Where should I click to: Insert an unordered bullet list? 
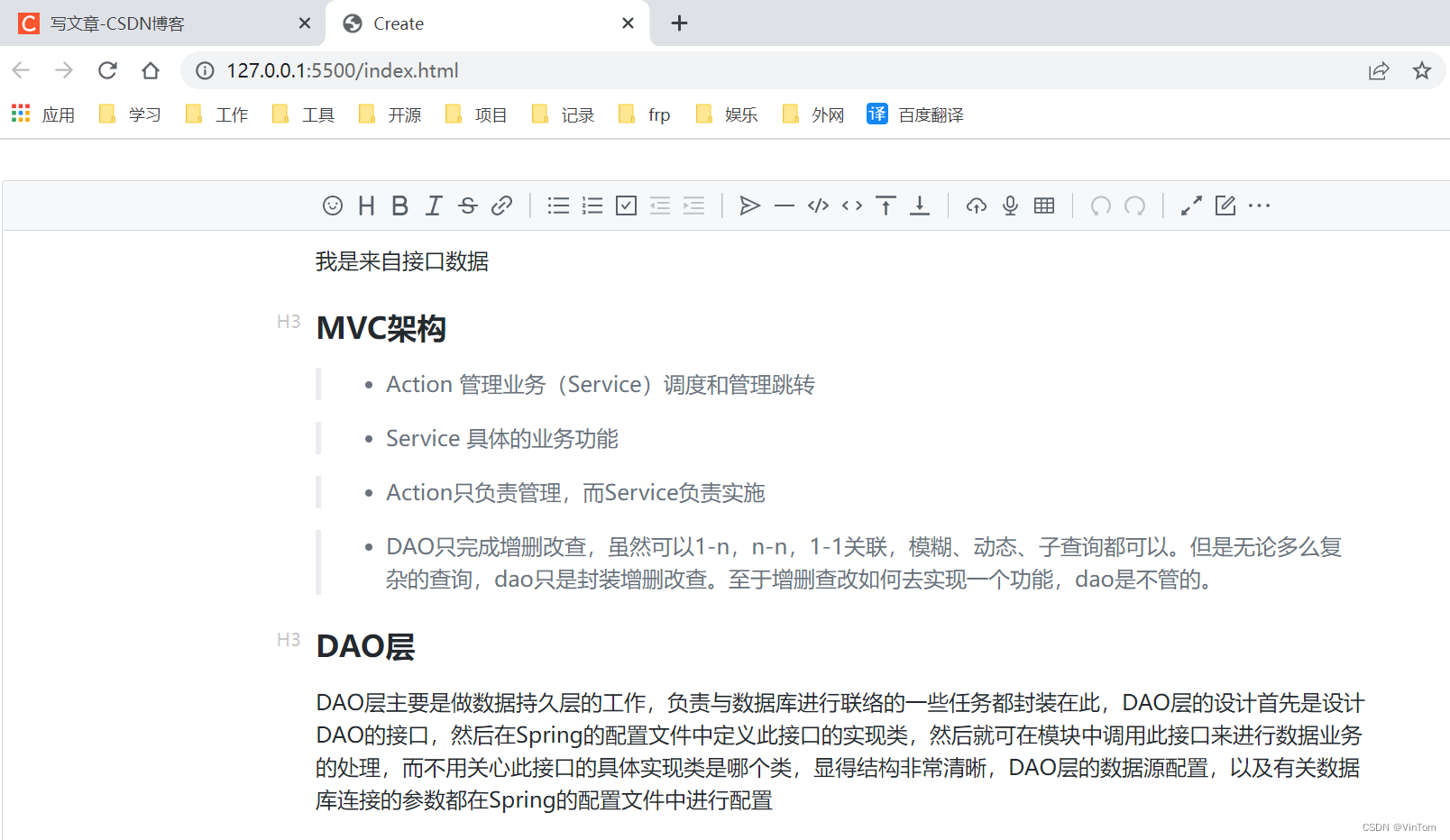(x=558, y=205)
